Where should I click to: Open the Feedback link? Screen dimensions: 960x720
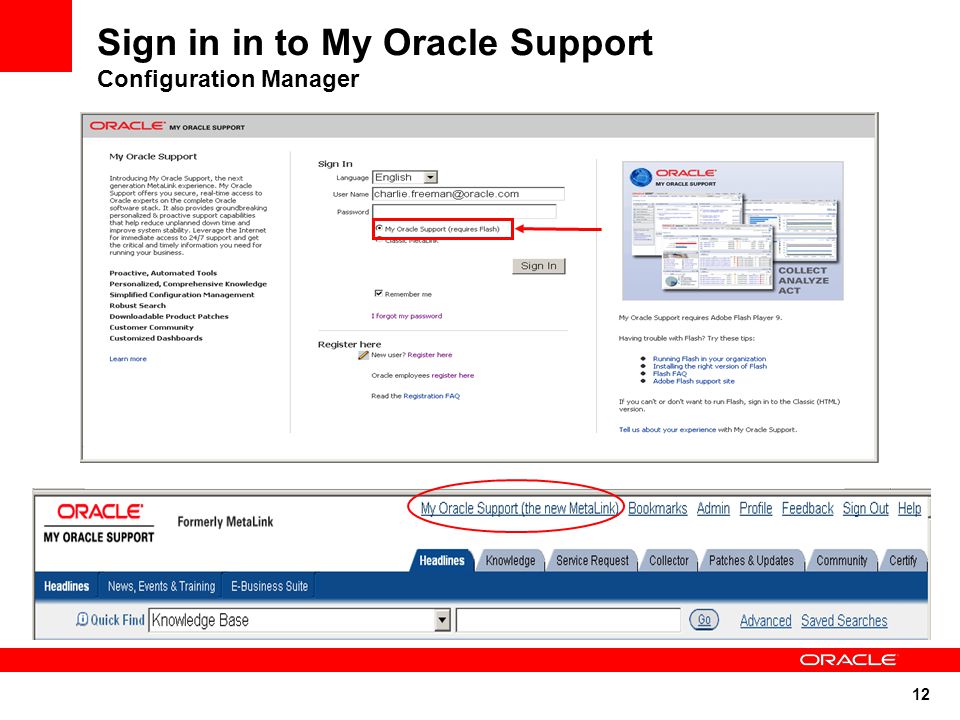pos(808,509)
